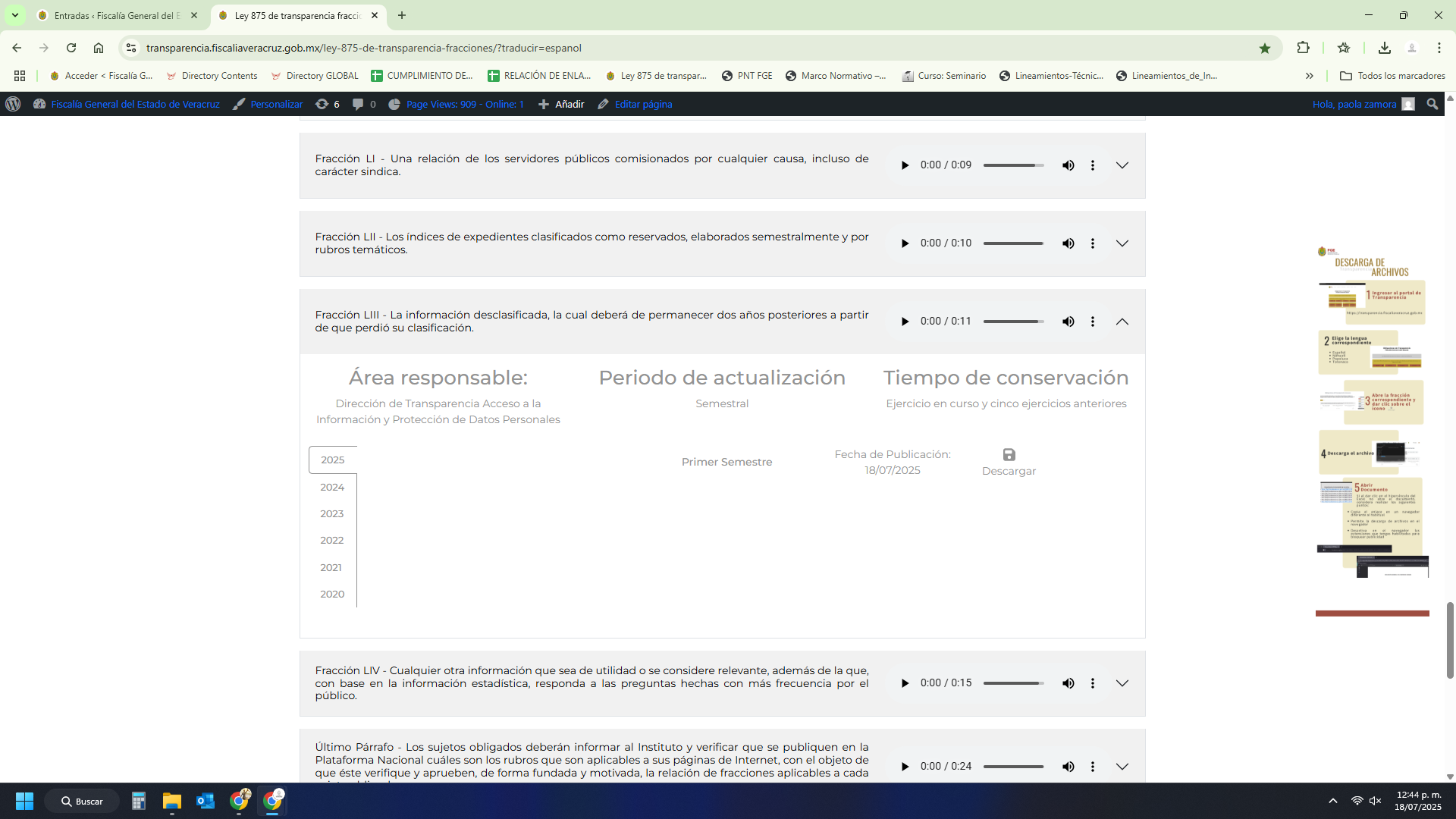Select the 2024 year tab
1456x819 pixels.
[x=332, y=487]
